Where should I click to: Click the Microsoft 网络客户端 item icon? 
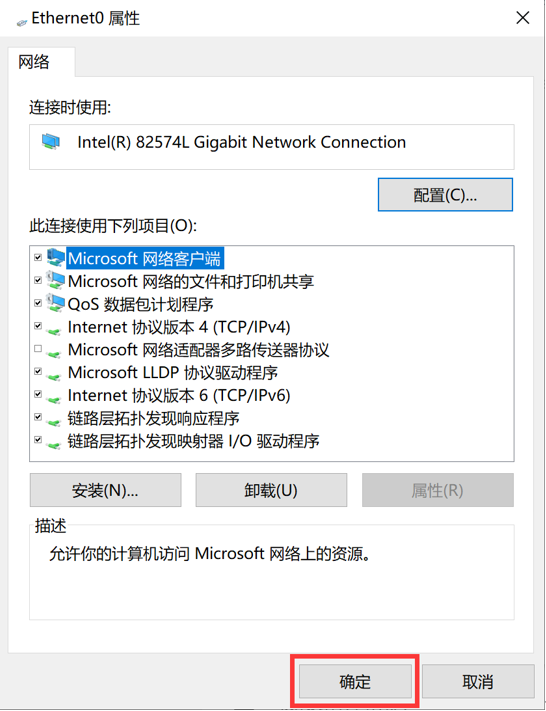pyautogui.click(x=55, y=258)
